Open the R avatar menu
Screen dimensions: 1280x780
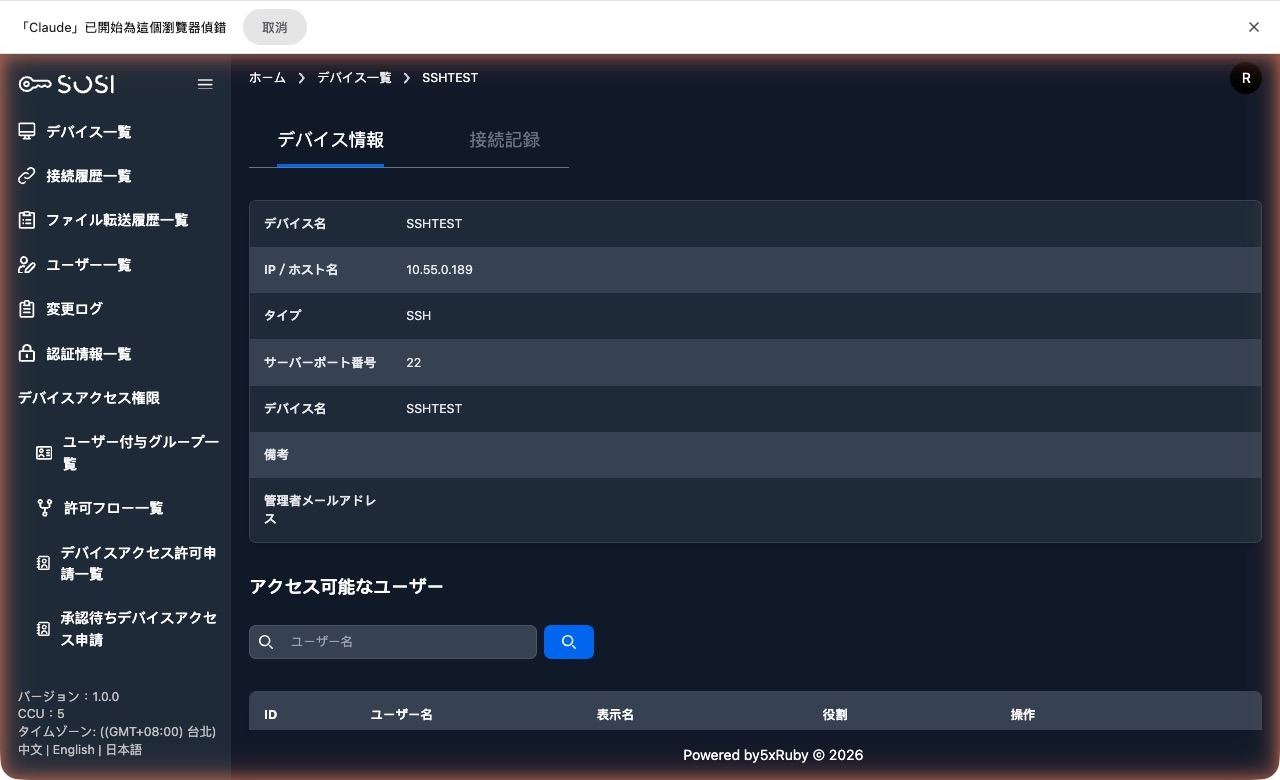coord(1246,77)
